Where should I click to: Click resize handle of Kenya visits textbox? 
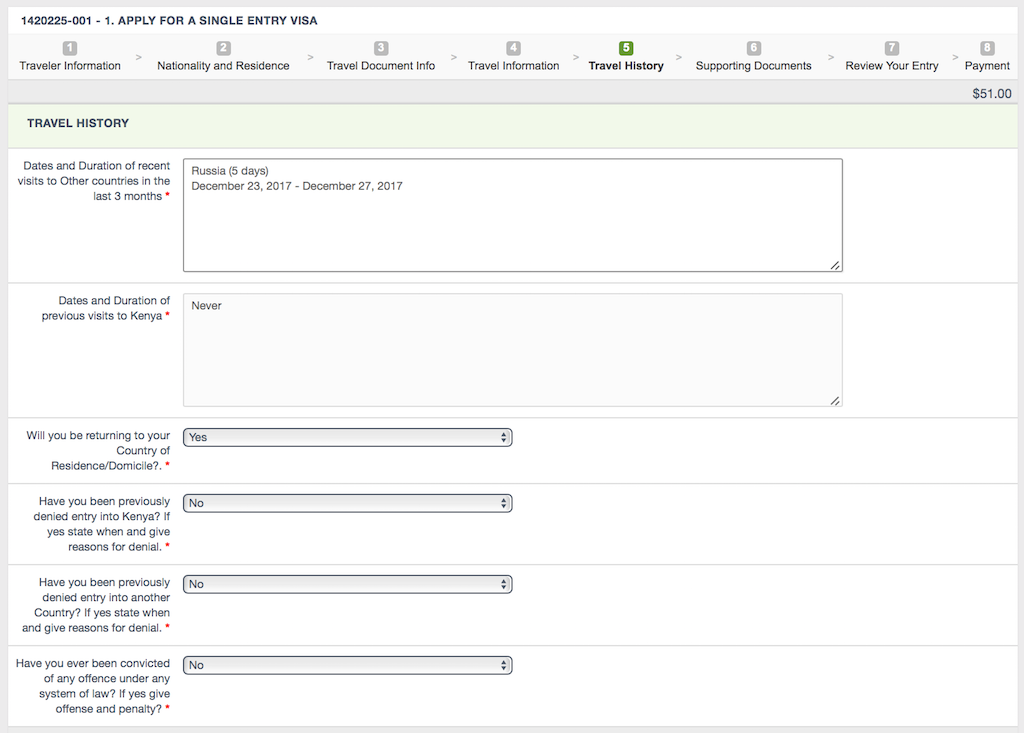pos(835,400)
